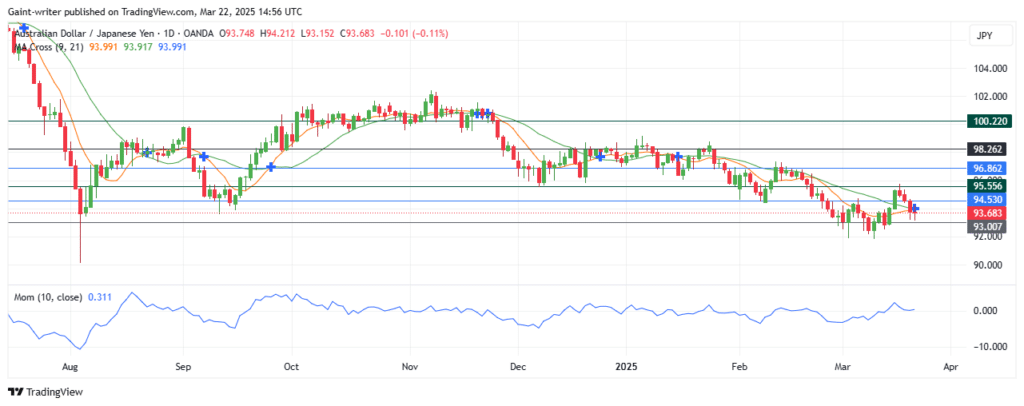1024x406 pixels.
Task: Click the open value O93.748 in header
Action: tap(235, 33)
